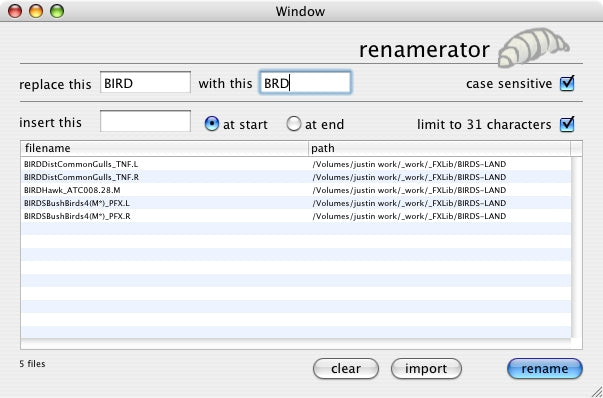The image size is (603, 398).
Task: Click the blue rename button
Action: coord(545,368)
